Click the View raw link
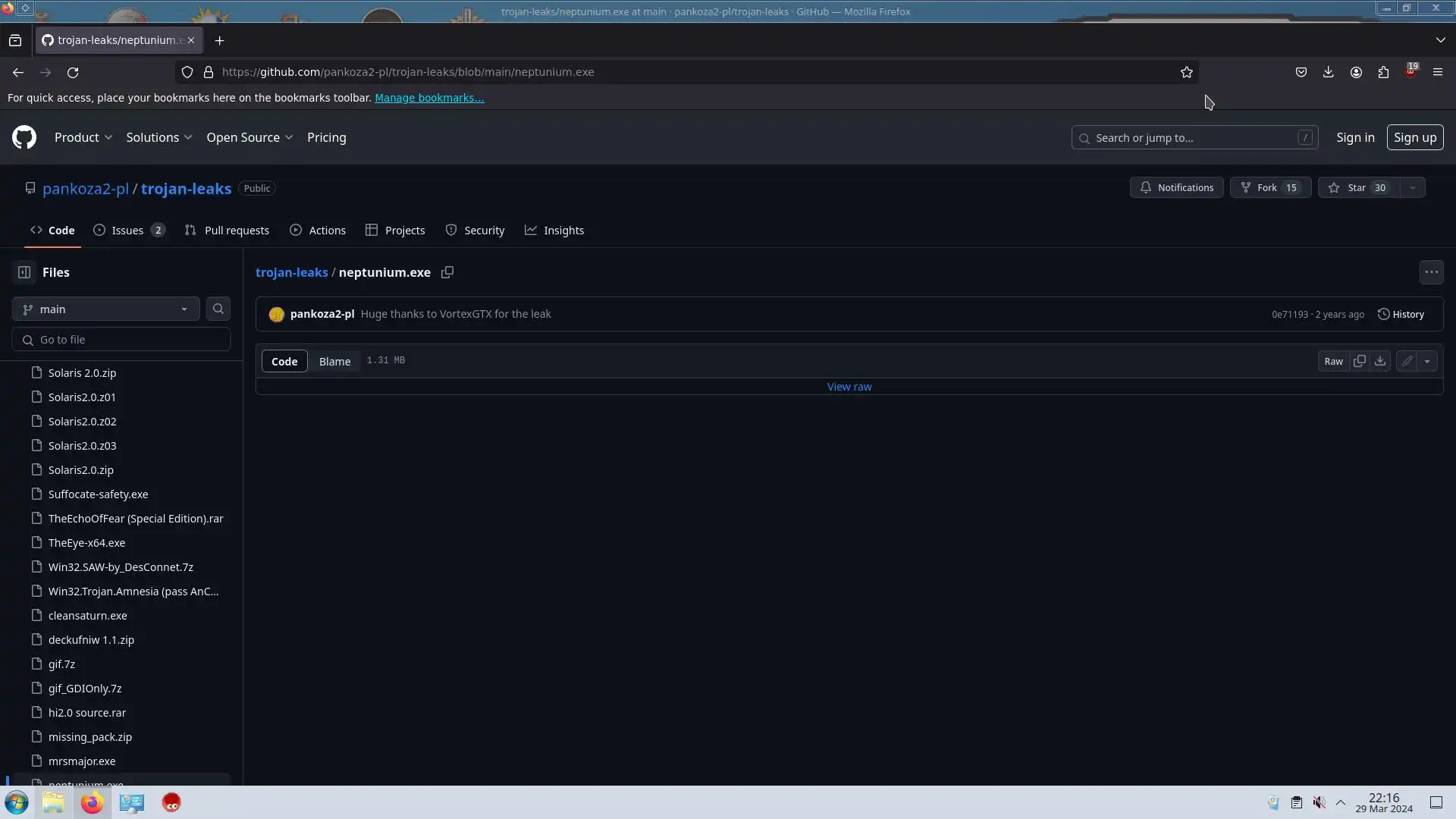 tap(849, 387)
